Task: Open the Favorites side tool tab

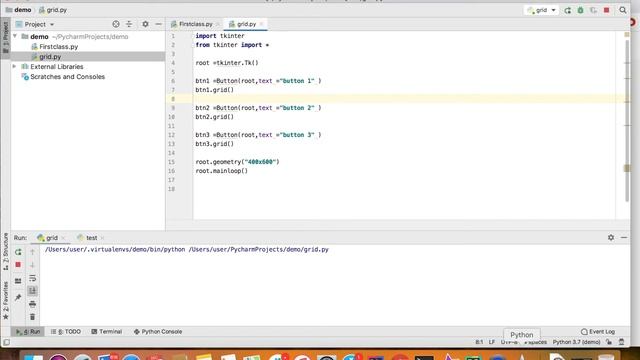Action: point(5,300)
